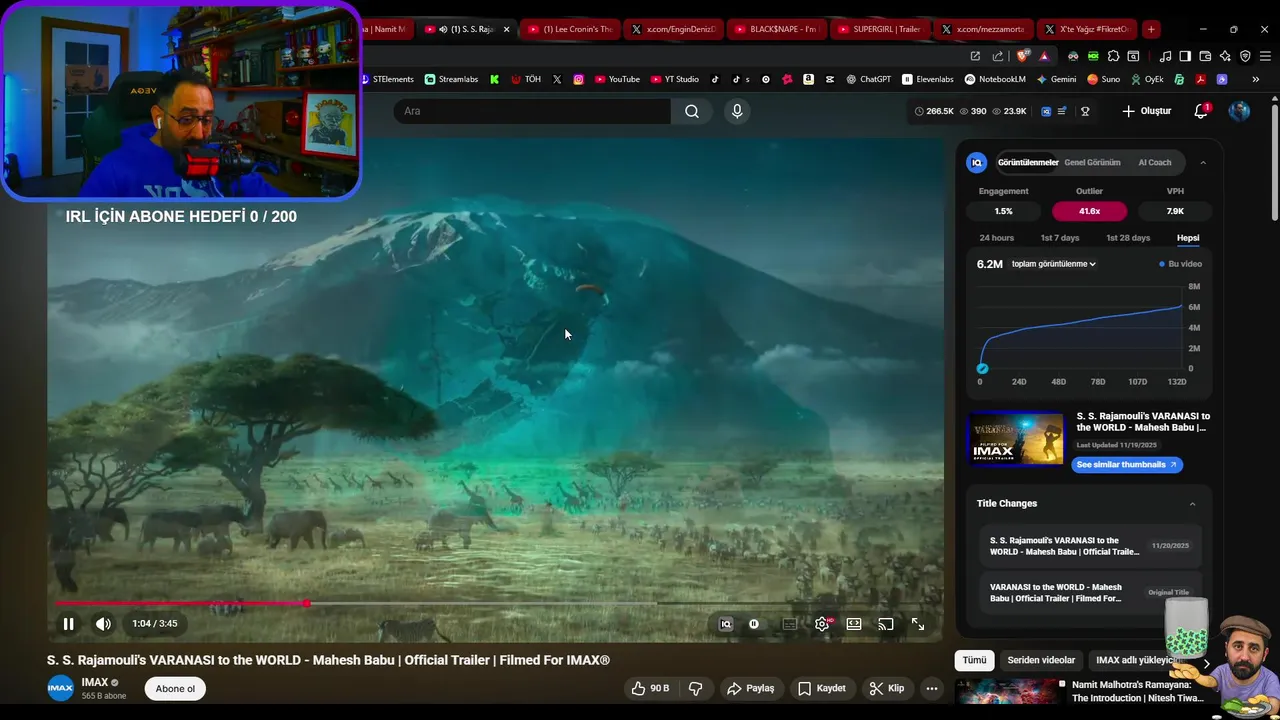Click the Outlier 41.6x value pill
The image size is (1280, 720).
(x=1089, y=211)
